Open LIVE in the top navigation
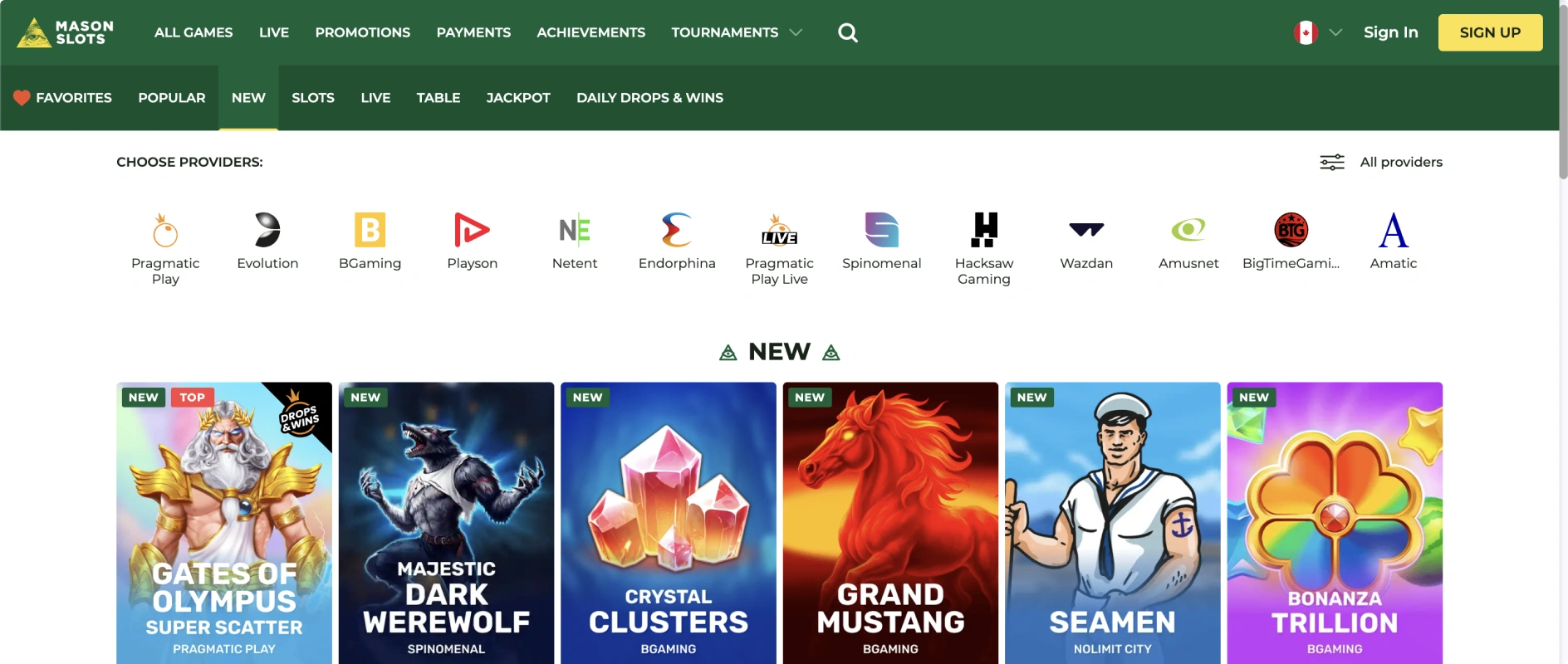1568x664 pixels. click(x=274, y=32)
